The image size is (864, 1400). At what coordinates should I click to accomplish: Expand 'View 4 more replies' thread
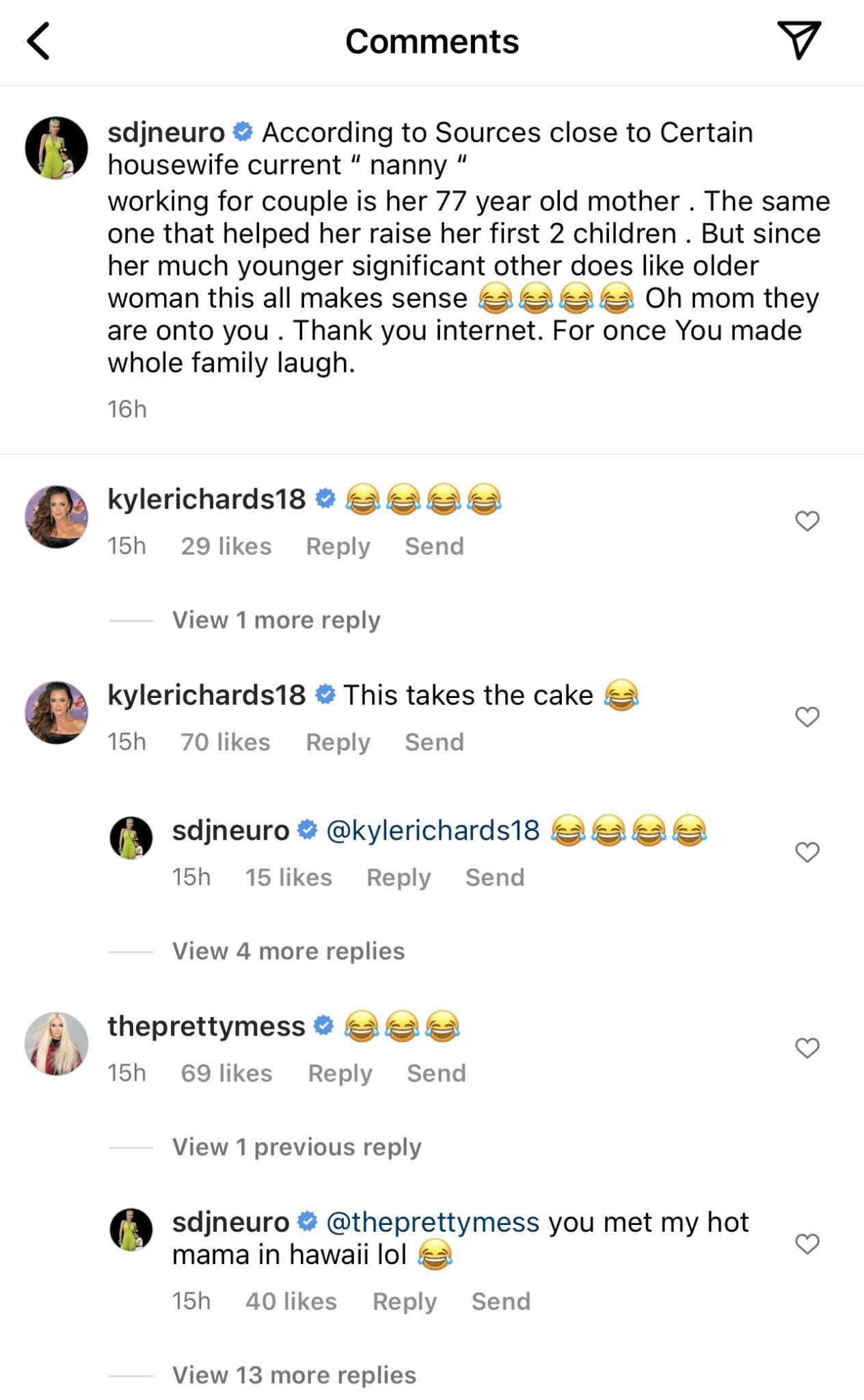[287, 950]
